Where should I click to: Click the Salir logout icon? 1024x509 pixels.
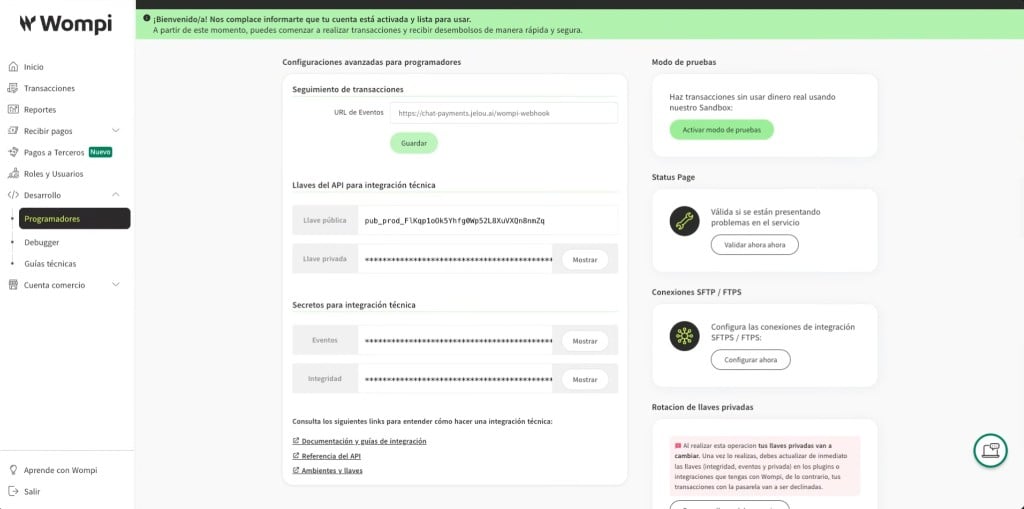(x=13, y=491)
